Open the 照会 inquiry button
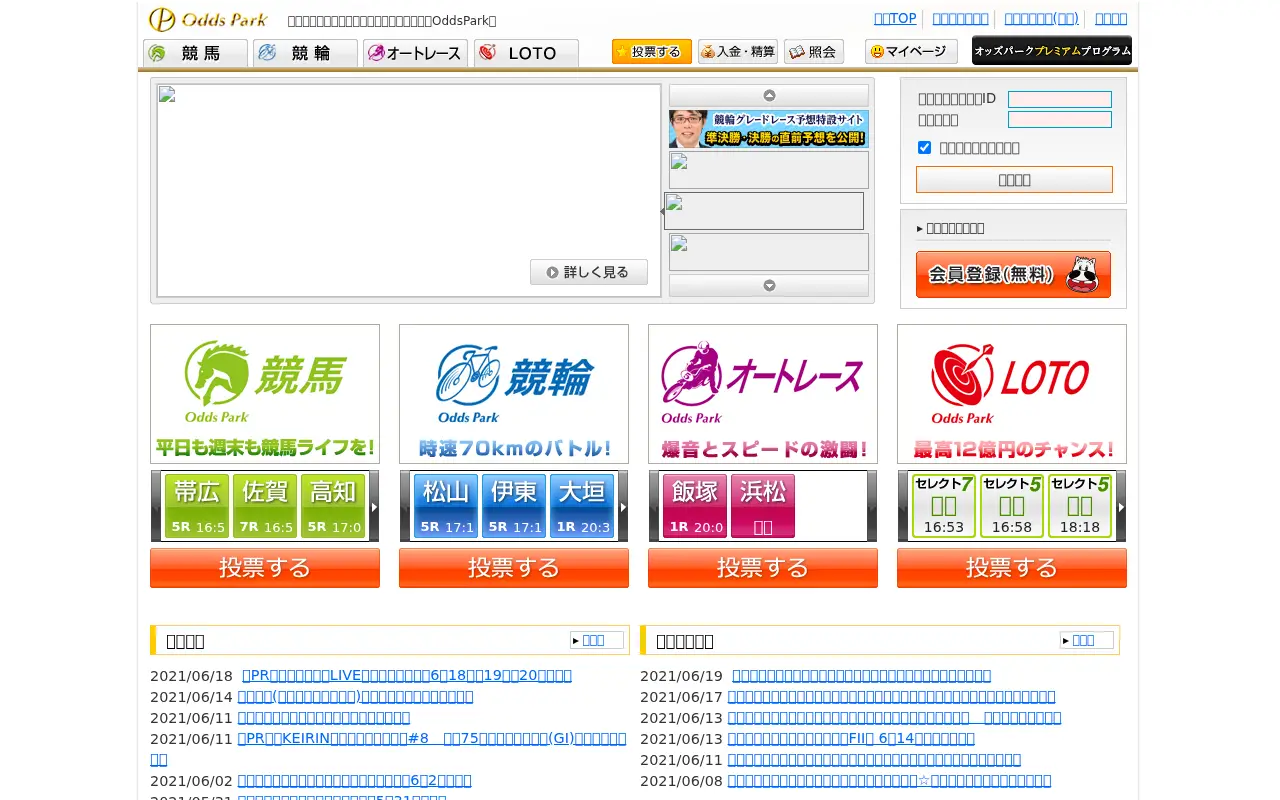The image size is (1280, 800). coord(814,51)
